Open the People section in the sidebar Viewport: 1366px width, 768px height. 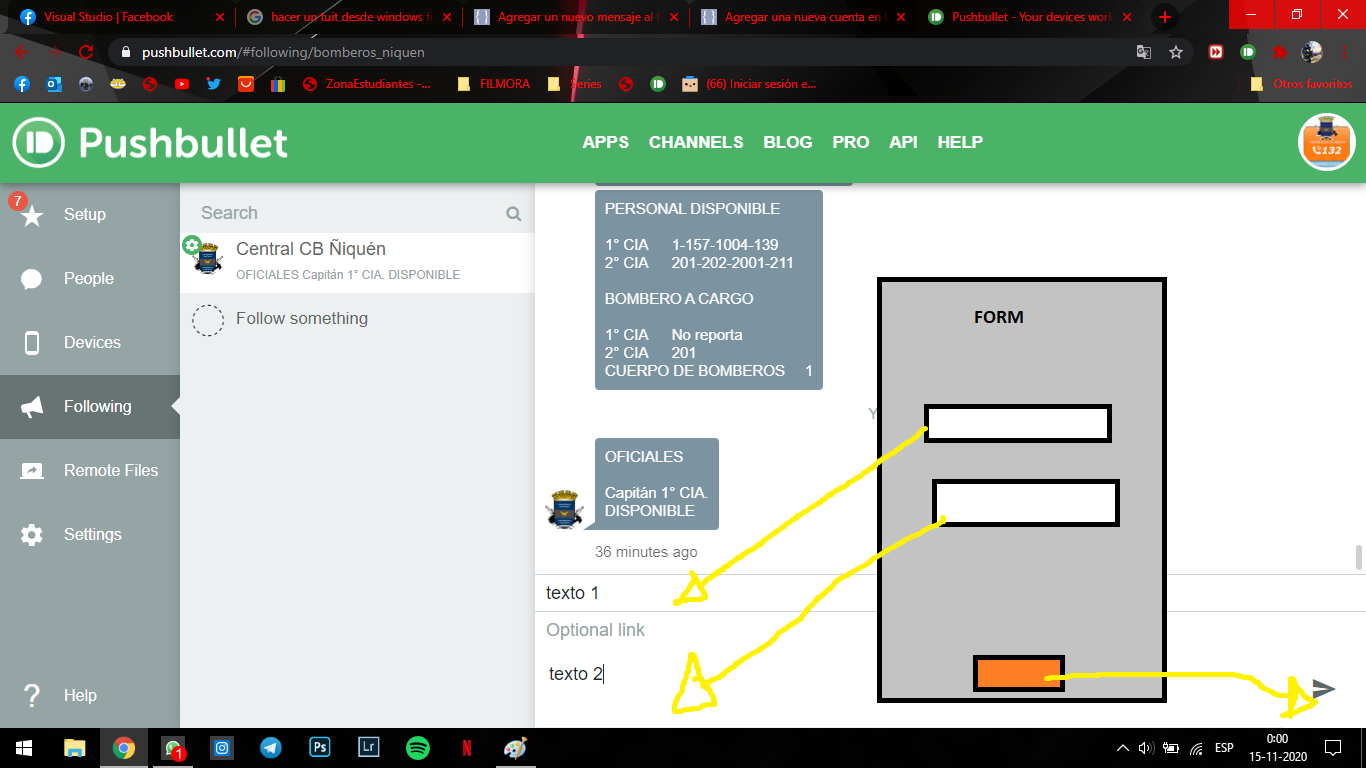tap(90, 278)
